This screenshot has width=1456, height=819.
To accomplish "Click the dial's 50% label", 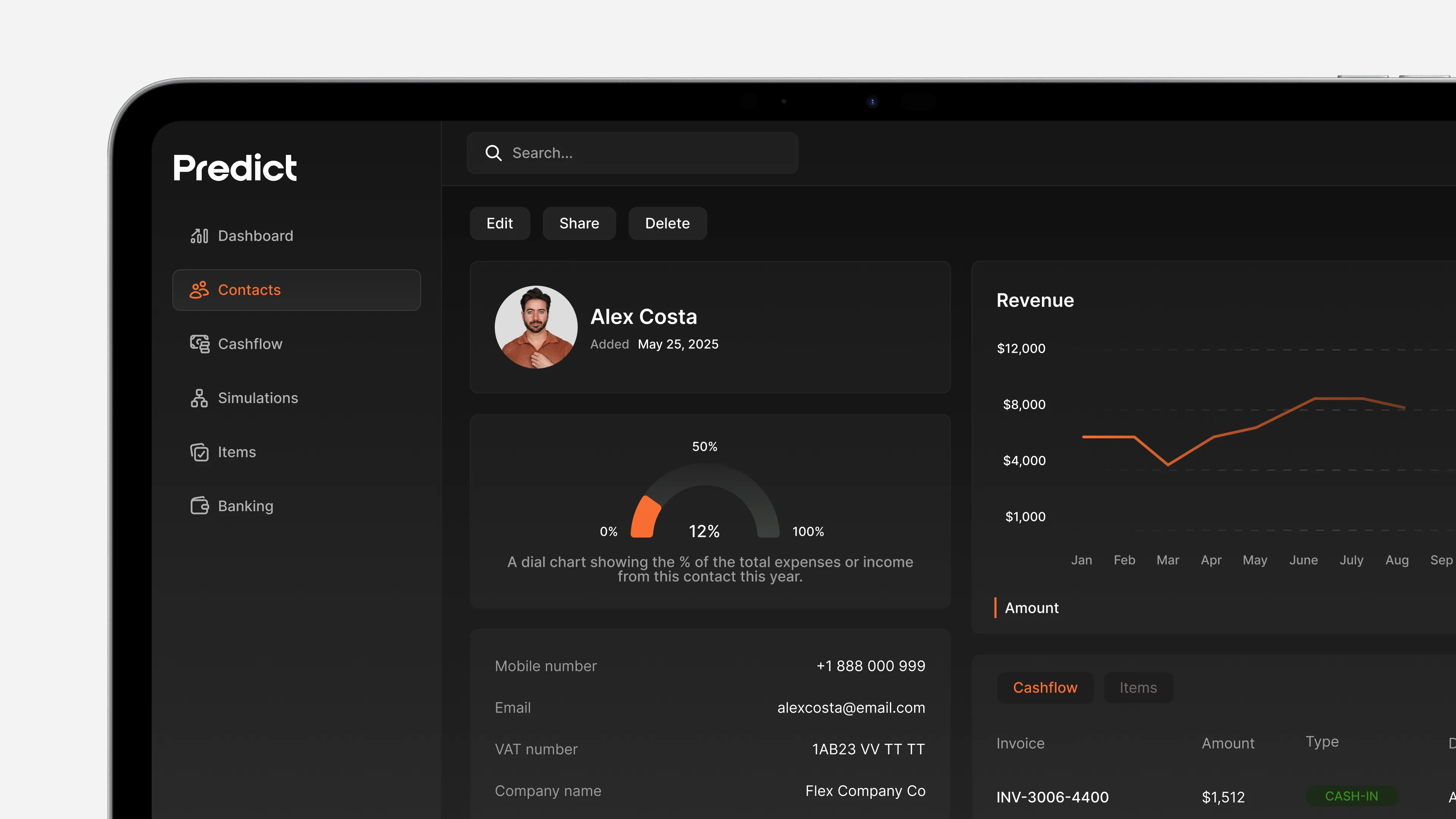I will point(705,447).
